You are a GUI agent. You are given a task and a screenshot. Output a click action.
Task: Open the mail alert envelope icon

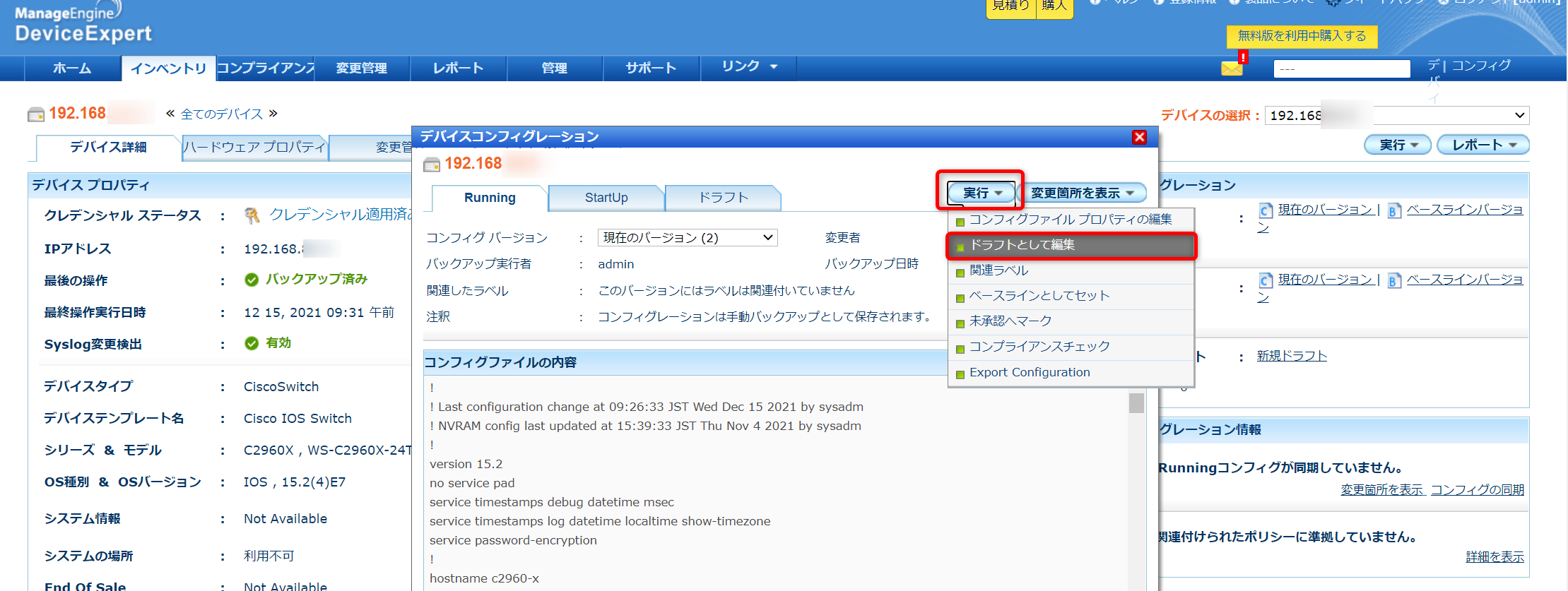[1232, 68]
